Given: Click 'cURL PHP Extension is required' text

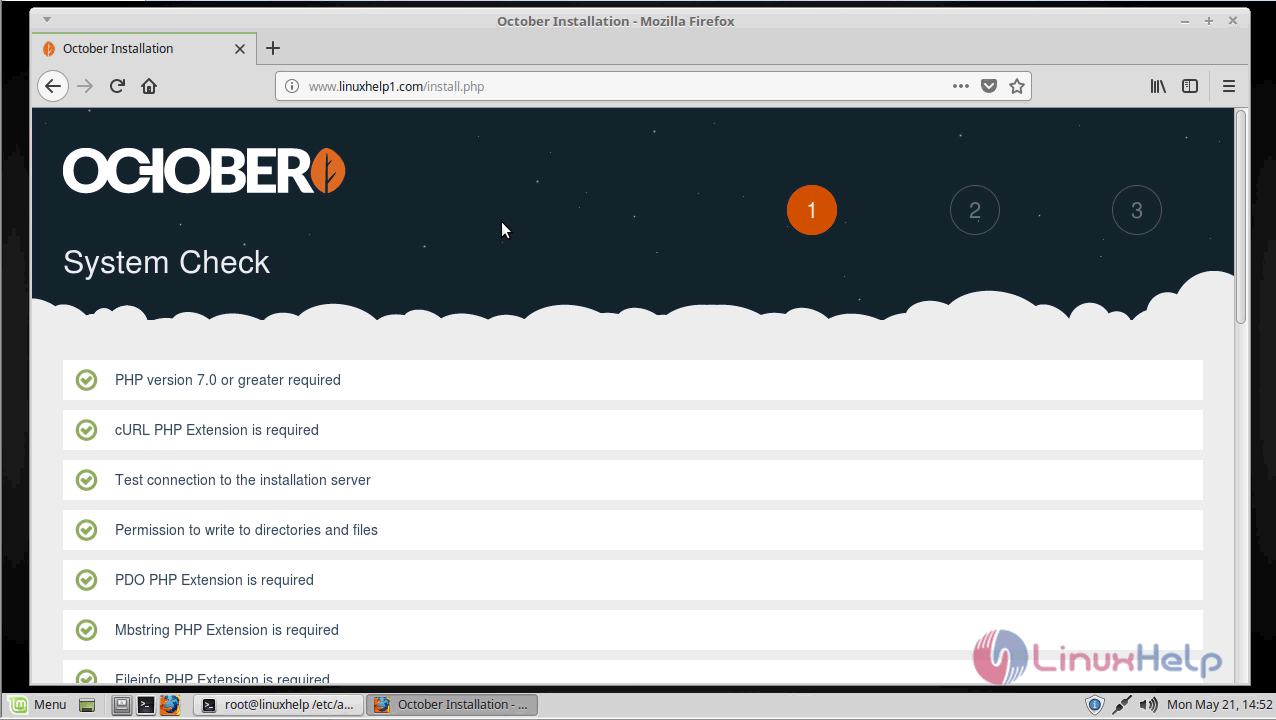Looking at the screenshot, I should tap(217, 430).
